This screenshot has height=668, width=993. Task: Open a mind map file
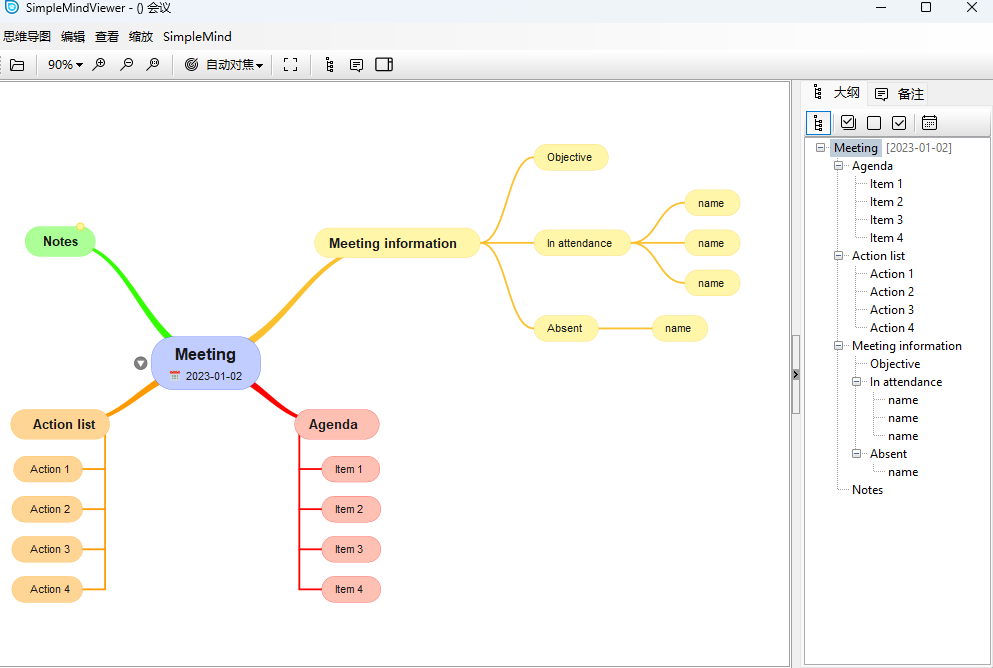click(x=18, y=64)
